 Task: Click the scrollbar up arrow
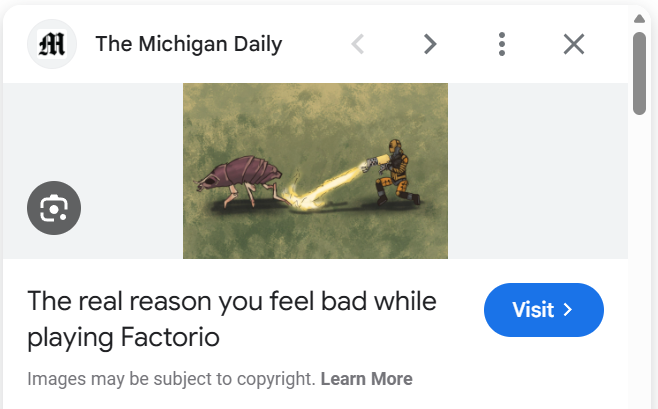coord(639,18)
